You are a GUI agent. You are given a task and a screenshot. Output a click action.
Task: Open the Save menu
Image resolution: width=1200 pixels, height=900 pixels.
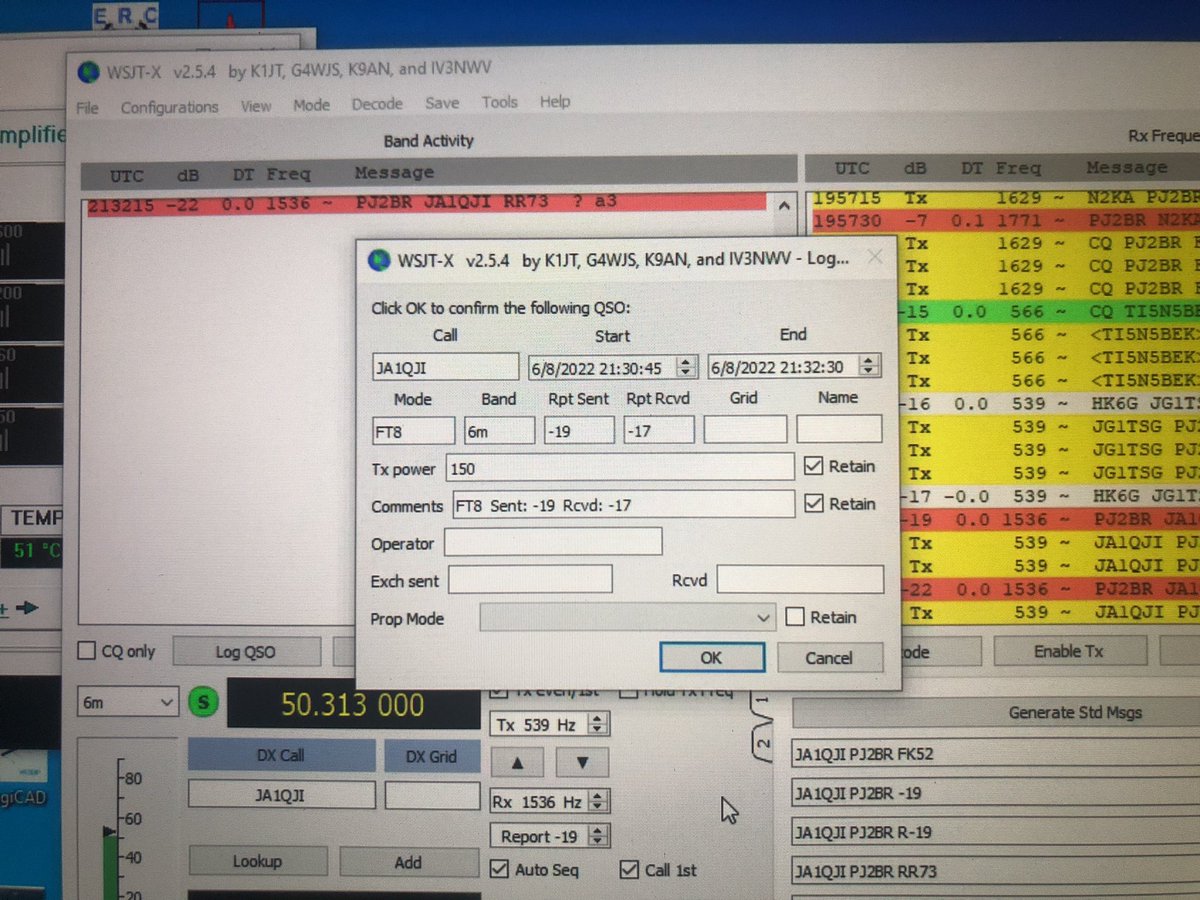442,102
